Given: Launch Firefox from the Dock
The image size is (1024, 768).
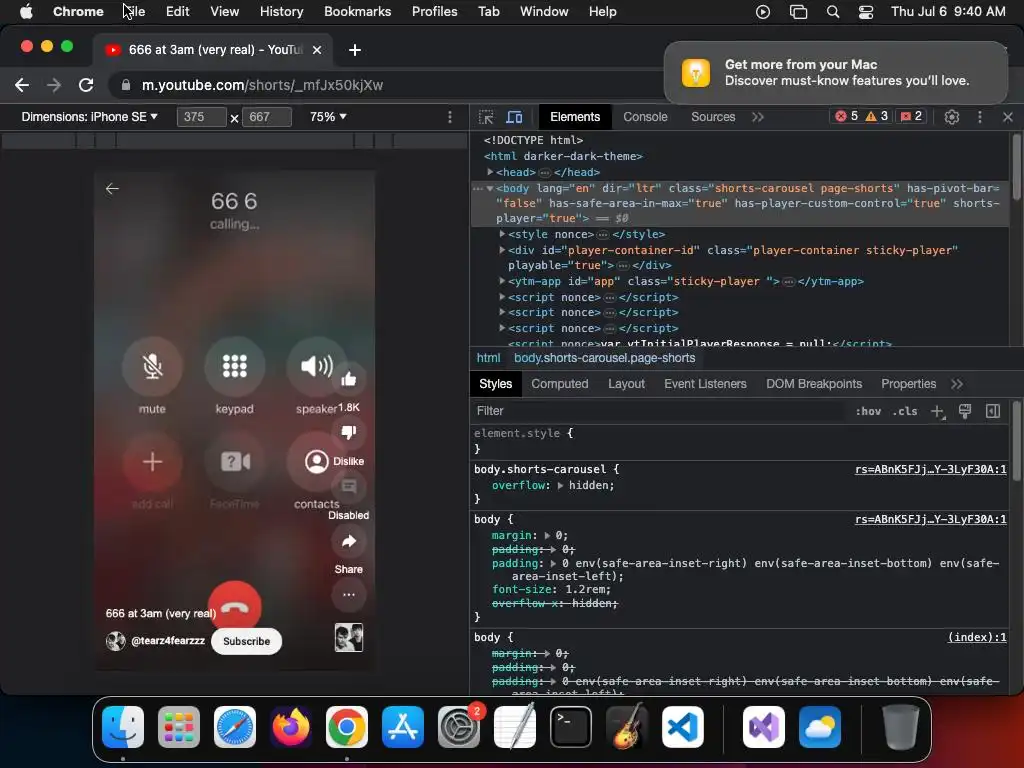Looking at the screenshot, I should (x=291, y=727).
